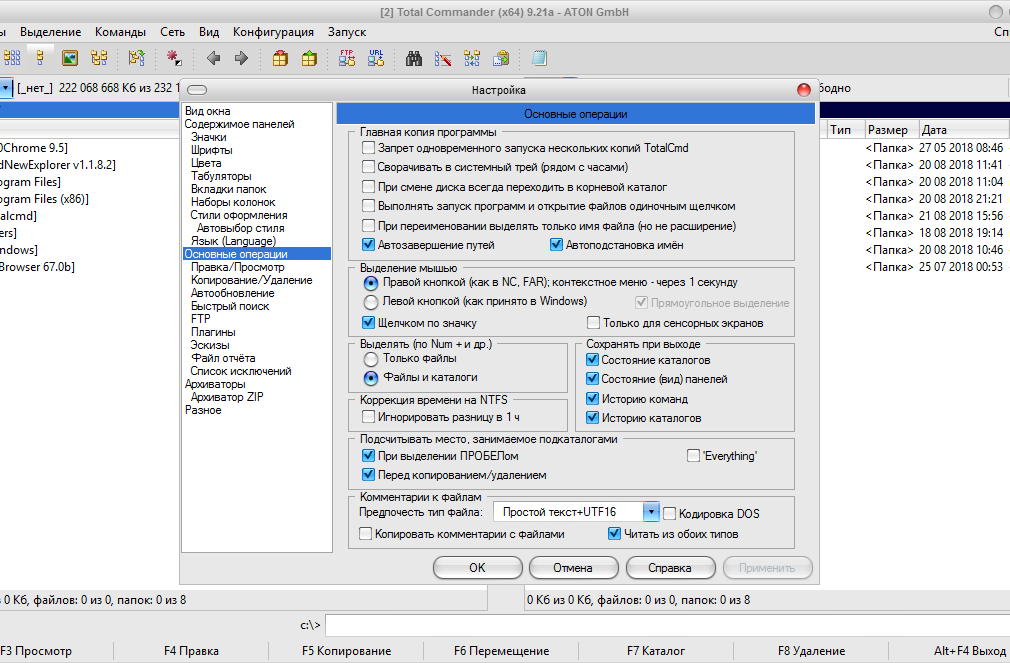
Task: Go forward with the right arrow icon
Action: 242,59
